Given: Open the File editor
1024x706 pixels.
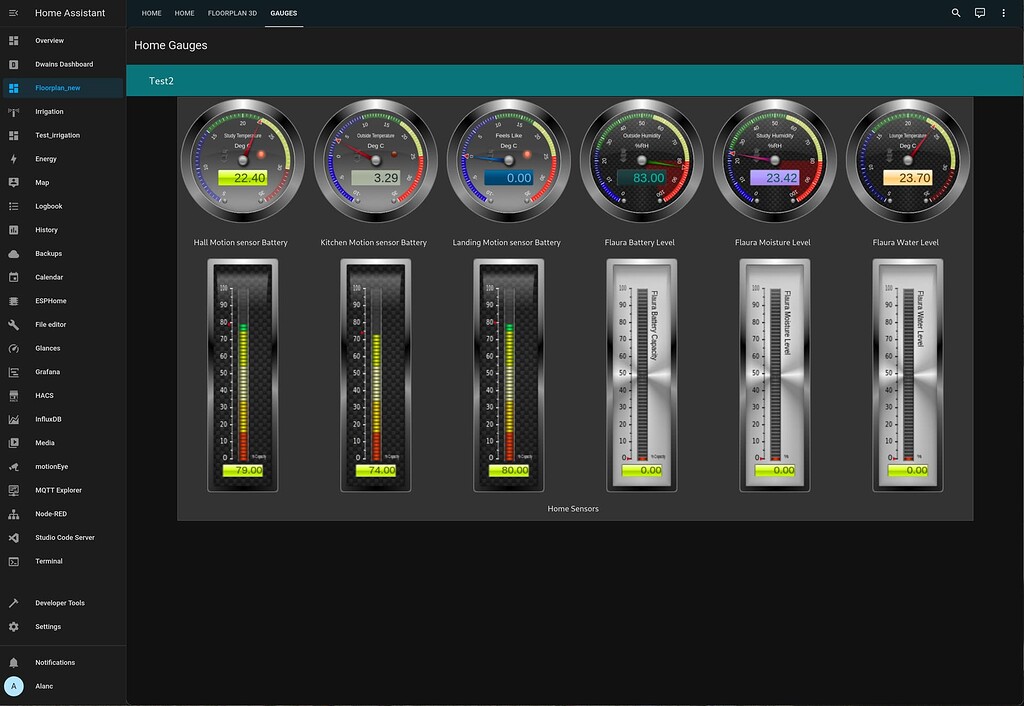Looking at the screenshot, I should [x=49, y=324].
